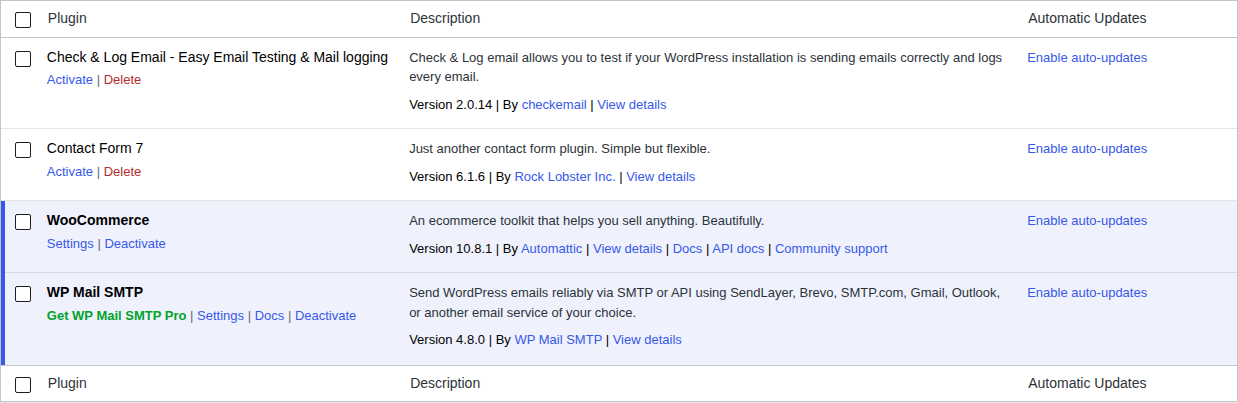This screenshot has height=403, width=1238.
Task: Tick the select-all checkbox in the top header
Action: point(23,20)
